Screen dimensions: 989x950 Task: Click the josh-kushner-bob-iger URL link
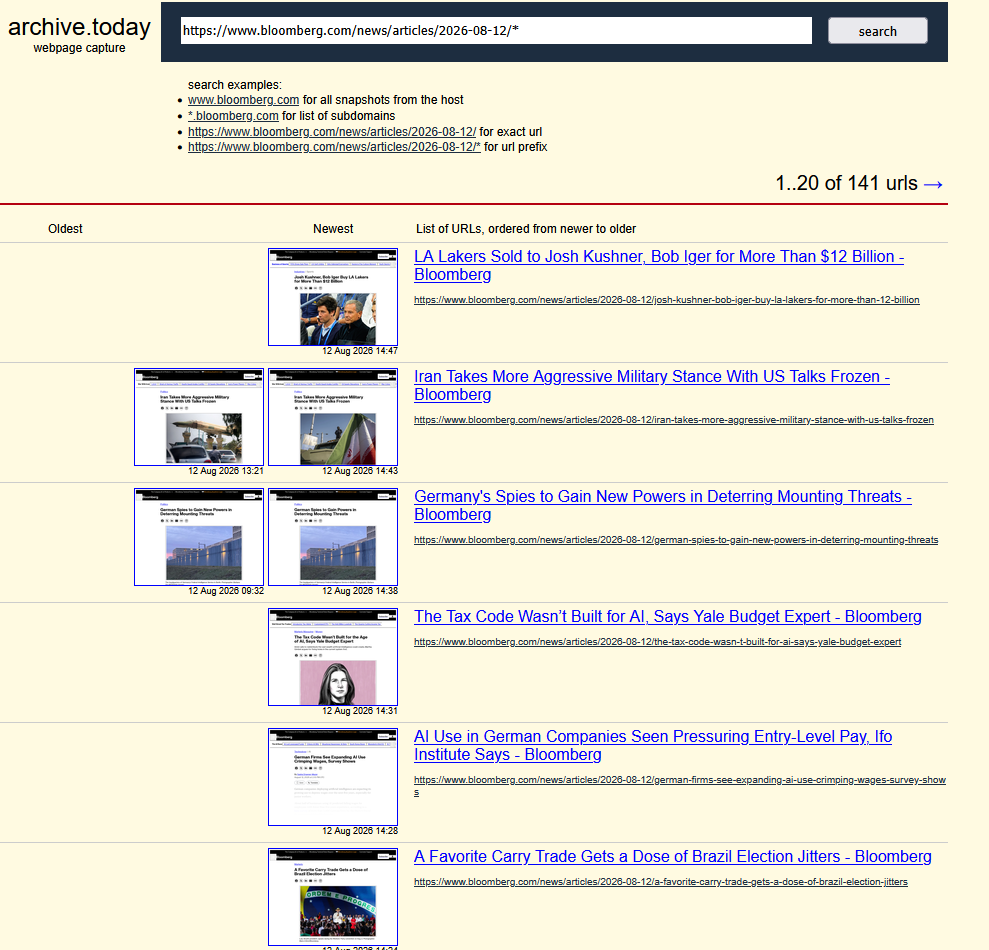pyautogui.click(x=667, y=300)
